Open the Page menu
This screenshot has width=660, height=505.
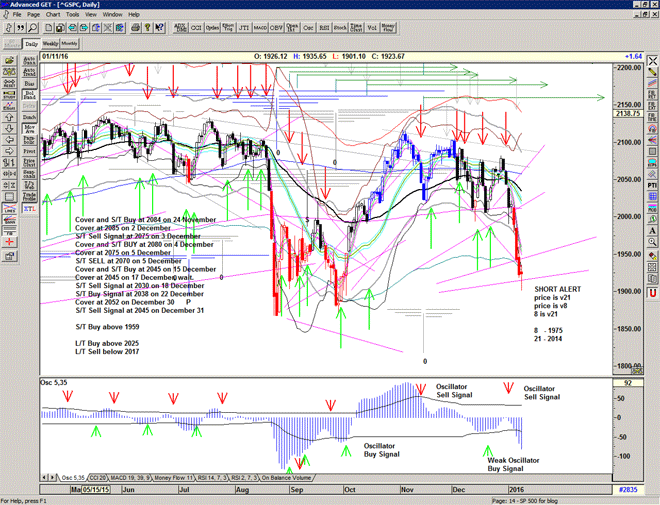click(33, 15)
